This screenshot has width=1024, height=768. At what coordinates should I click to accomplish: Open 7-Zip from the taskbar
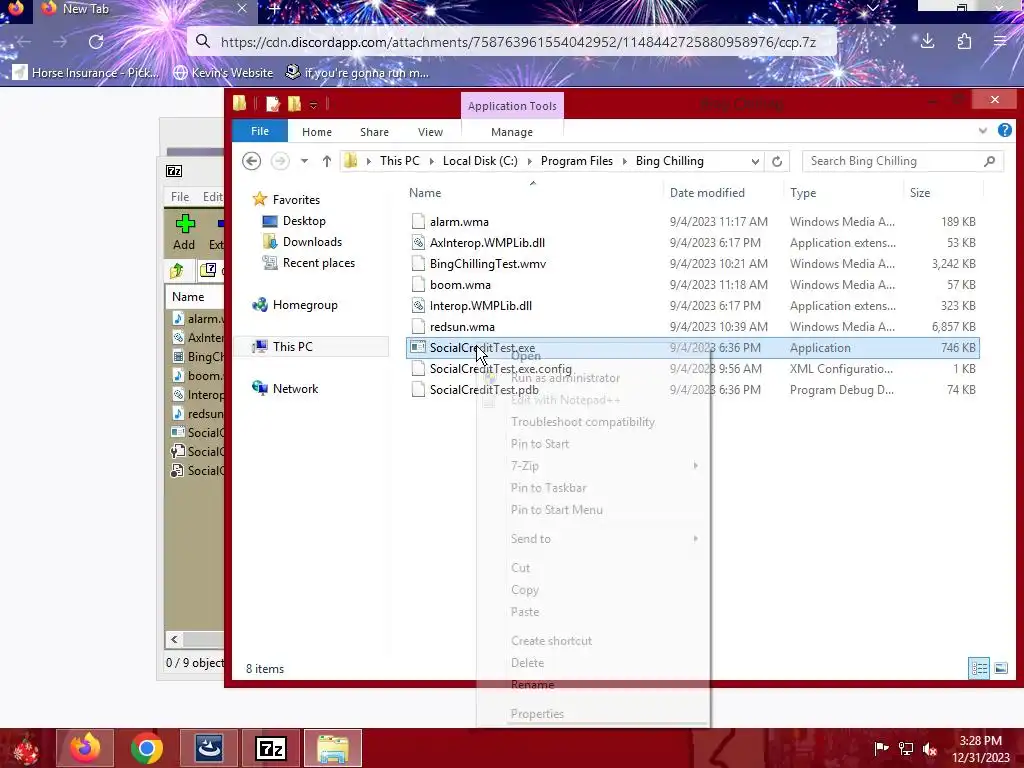click(271, 748)
